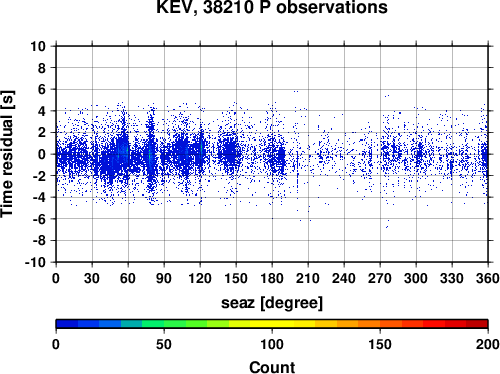Click the x-axis tick label 270

380,278
